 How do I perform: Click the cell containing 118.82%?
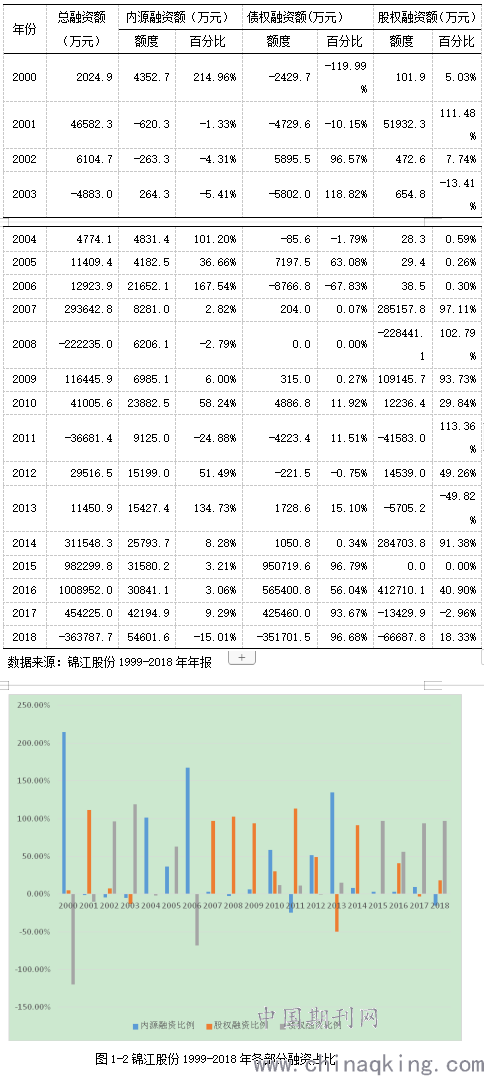coord(344,194)
